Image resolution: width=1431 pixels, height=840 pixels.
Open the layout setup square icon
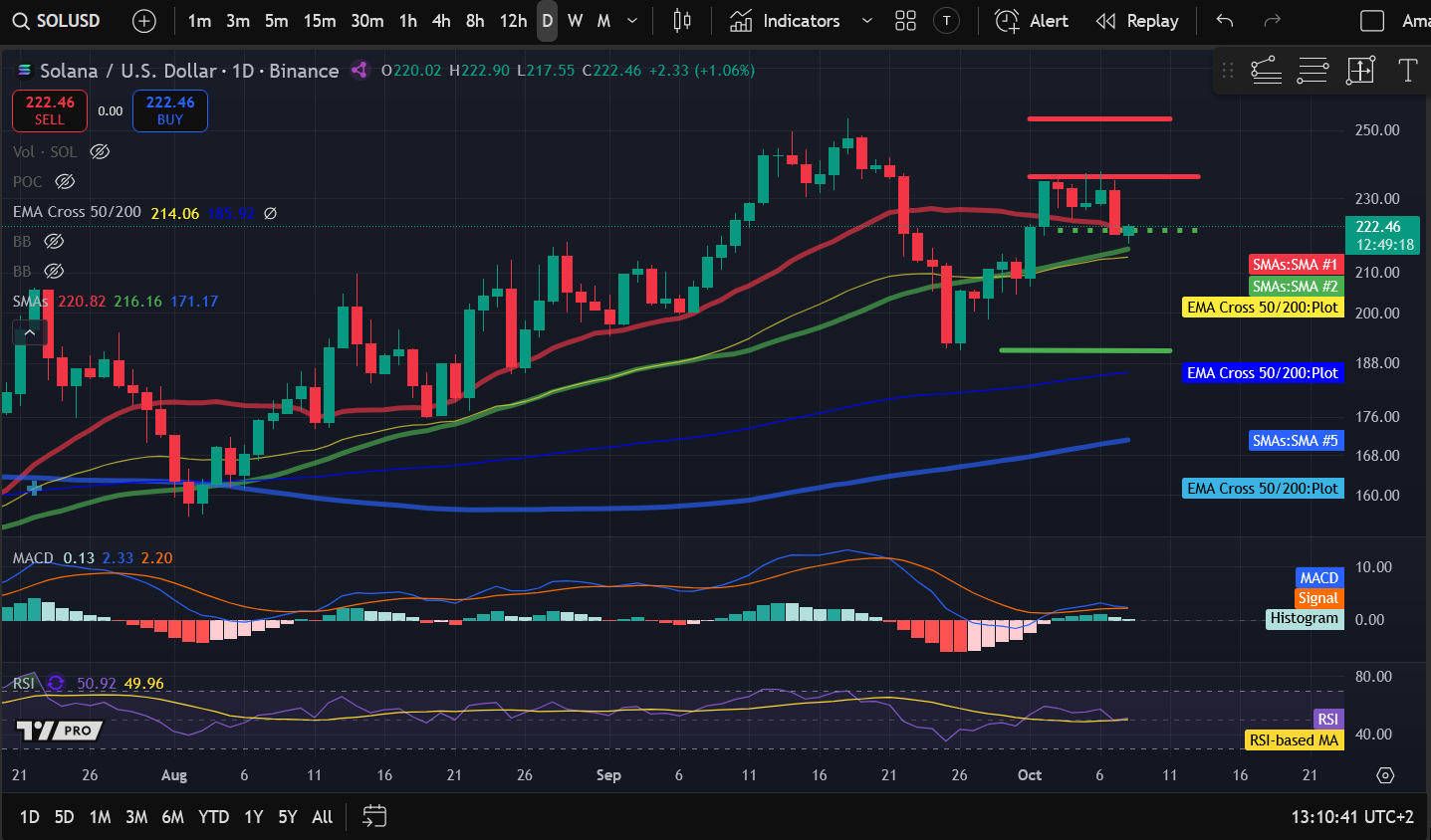[x=1372, y=21]
